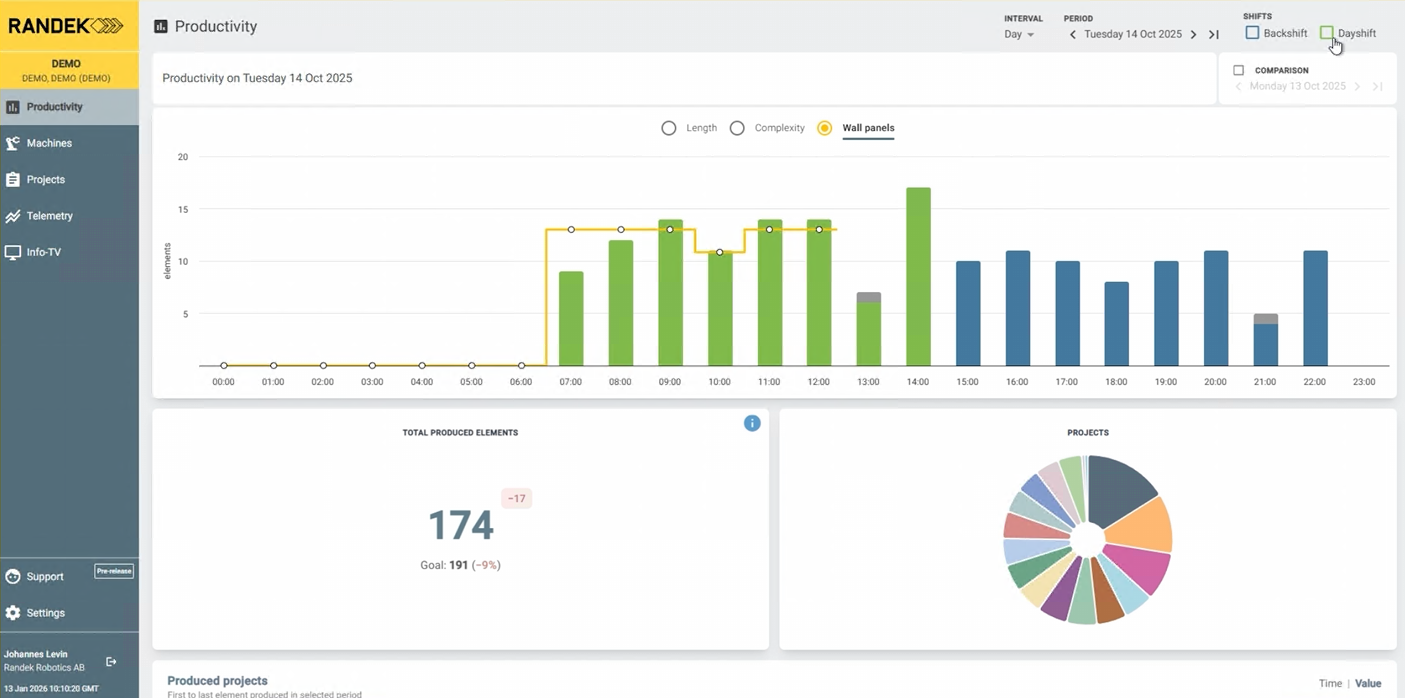
Task: Open the Productivity sidebar item
Action: (x=69, y=107)
